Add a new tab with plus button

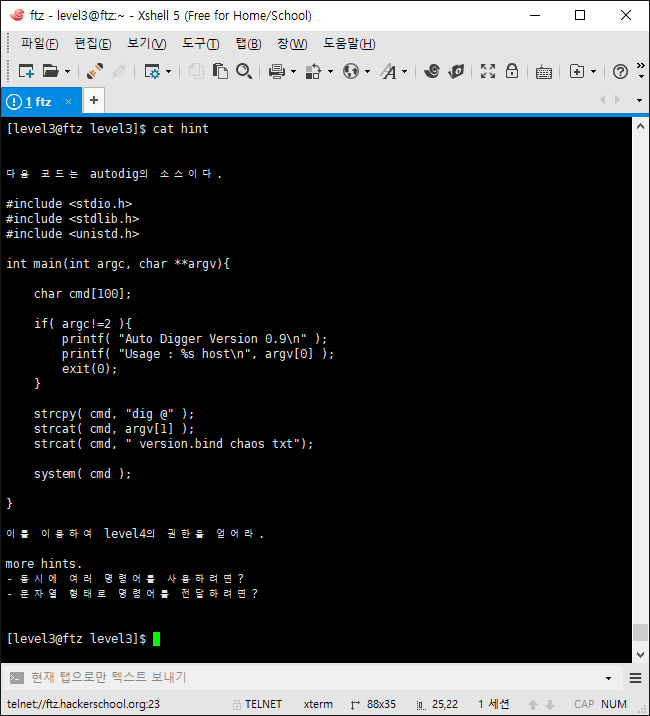pos(94,100)
